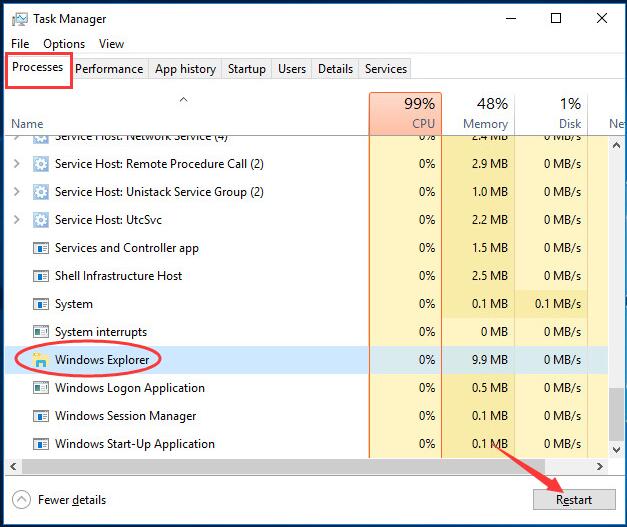Click the Shell Infrastructure Host icon
627x527 pixels.
coord(41,276)
